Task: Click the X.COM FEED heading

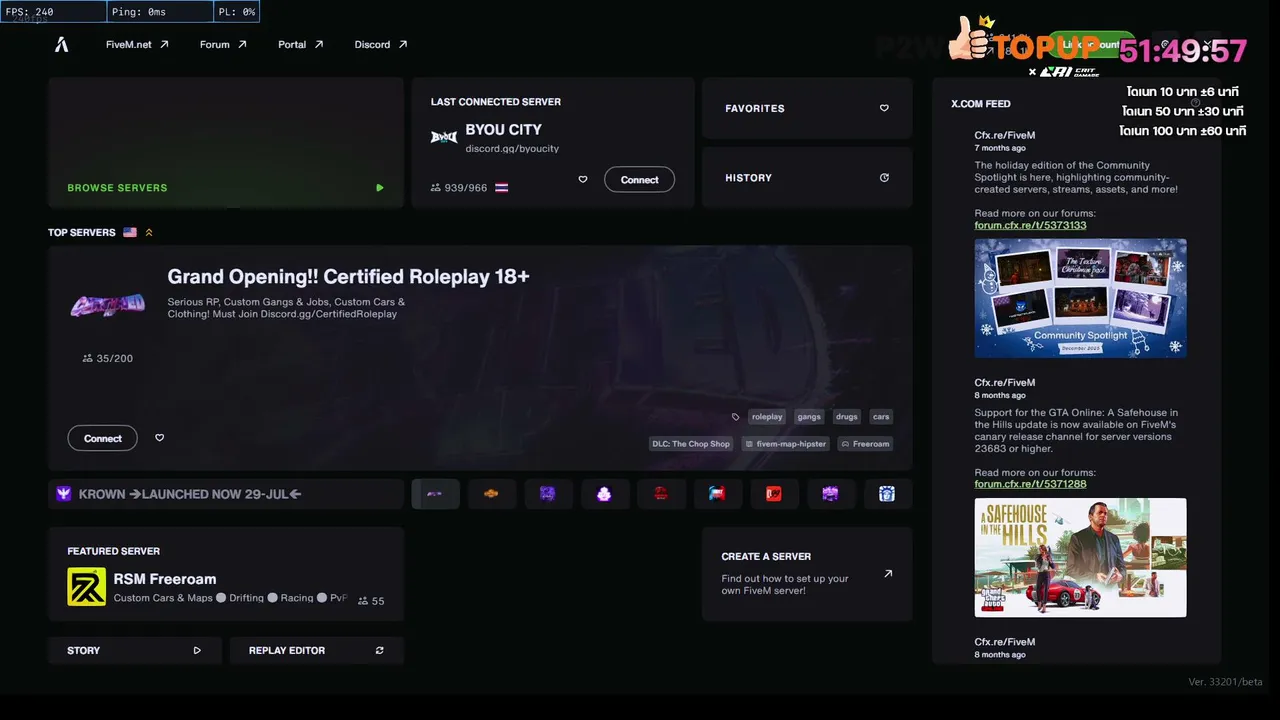Action: [981, 104]
